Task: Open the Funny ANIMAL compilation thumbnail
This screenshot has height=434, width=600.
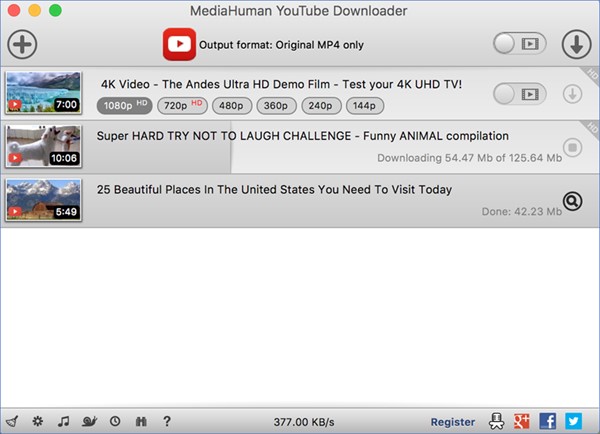Action: [44, 146]
